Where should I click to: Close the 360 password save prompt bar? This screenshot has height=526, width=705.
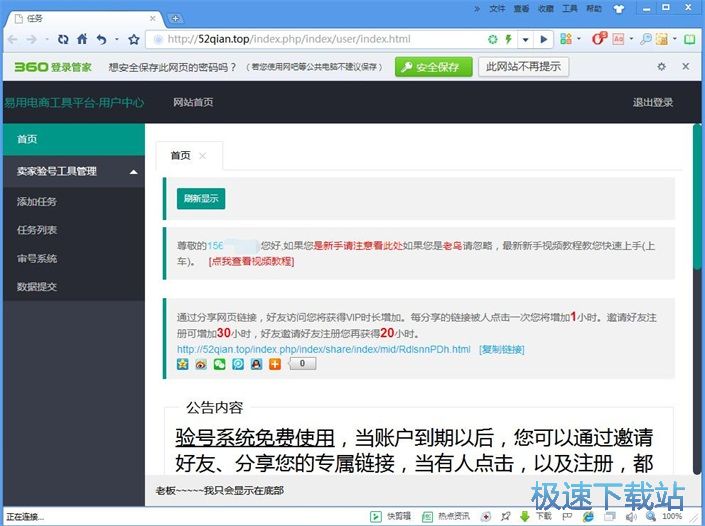(x=686, y=67)
